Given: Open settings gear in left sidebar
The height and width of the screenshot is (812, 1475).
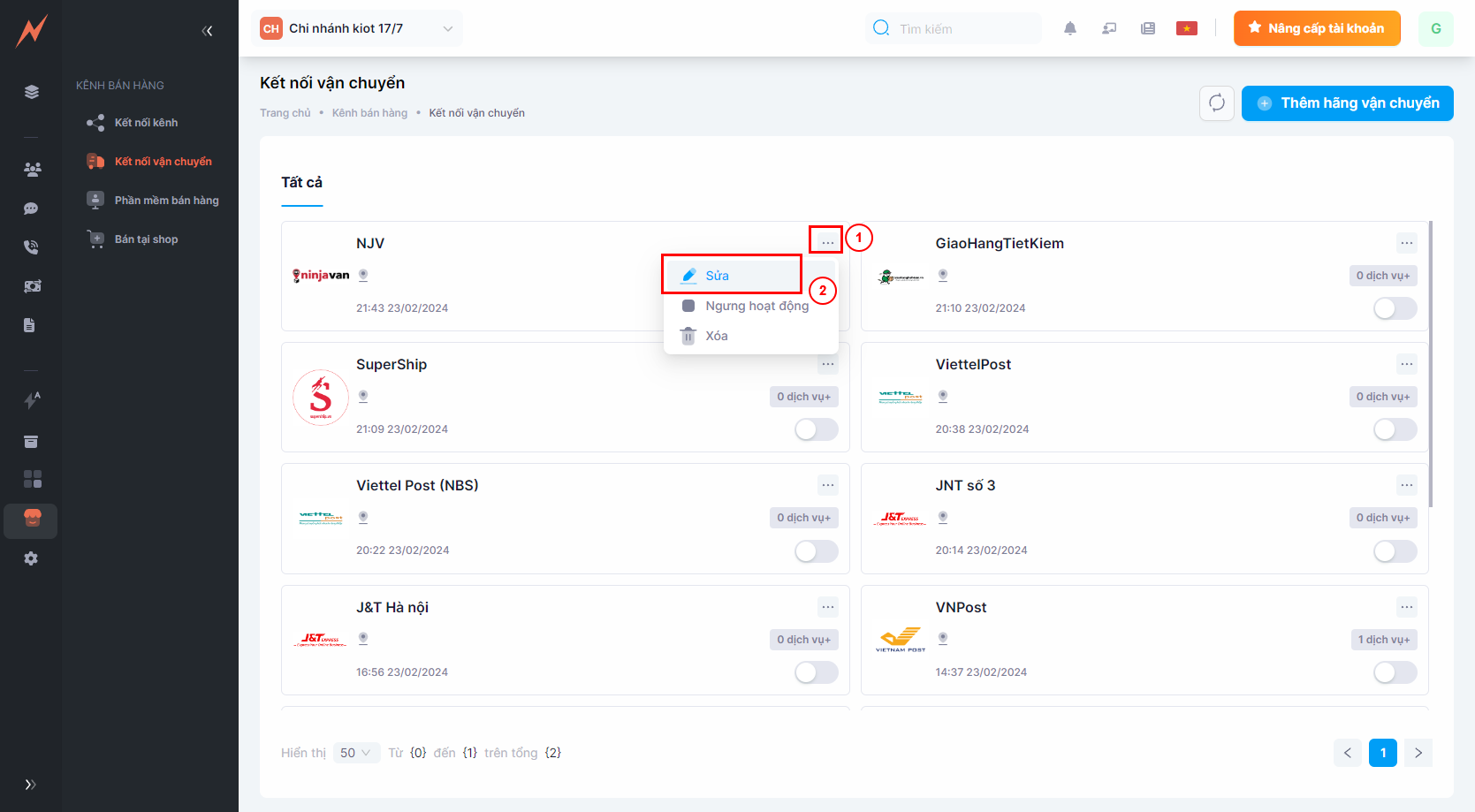Looking at the screenshot, I should [x=32, y=558].
